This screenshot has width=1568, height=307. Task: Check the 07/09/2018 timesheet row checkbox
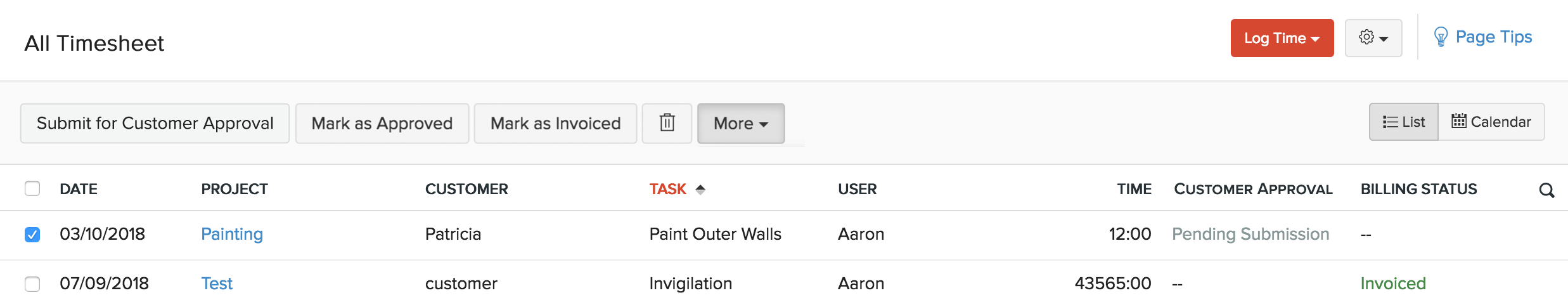32,284
